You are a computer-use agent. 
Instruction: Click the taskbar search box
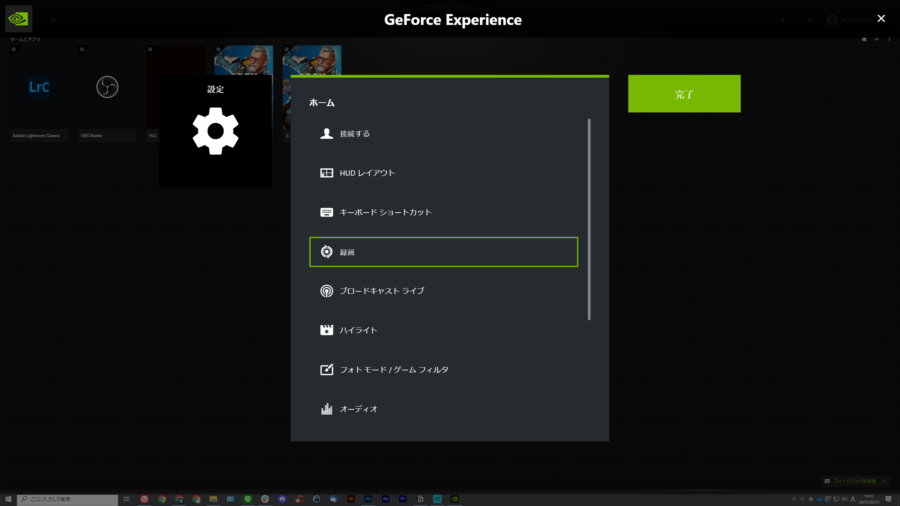[67, 499]
